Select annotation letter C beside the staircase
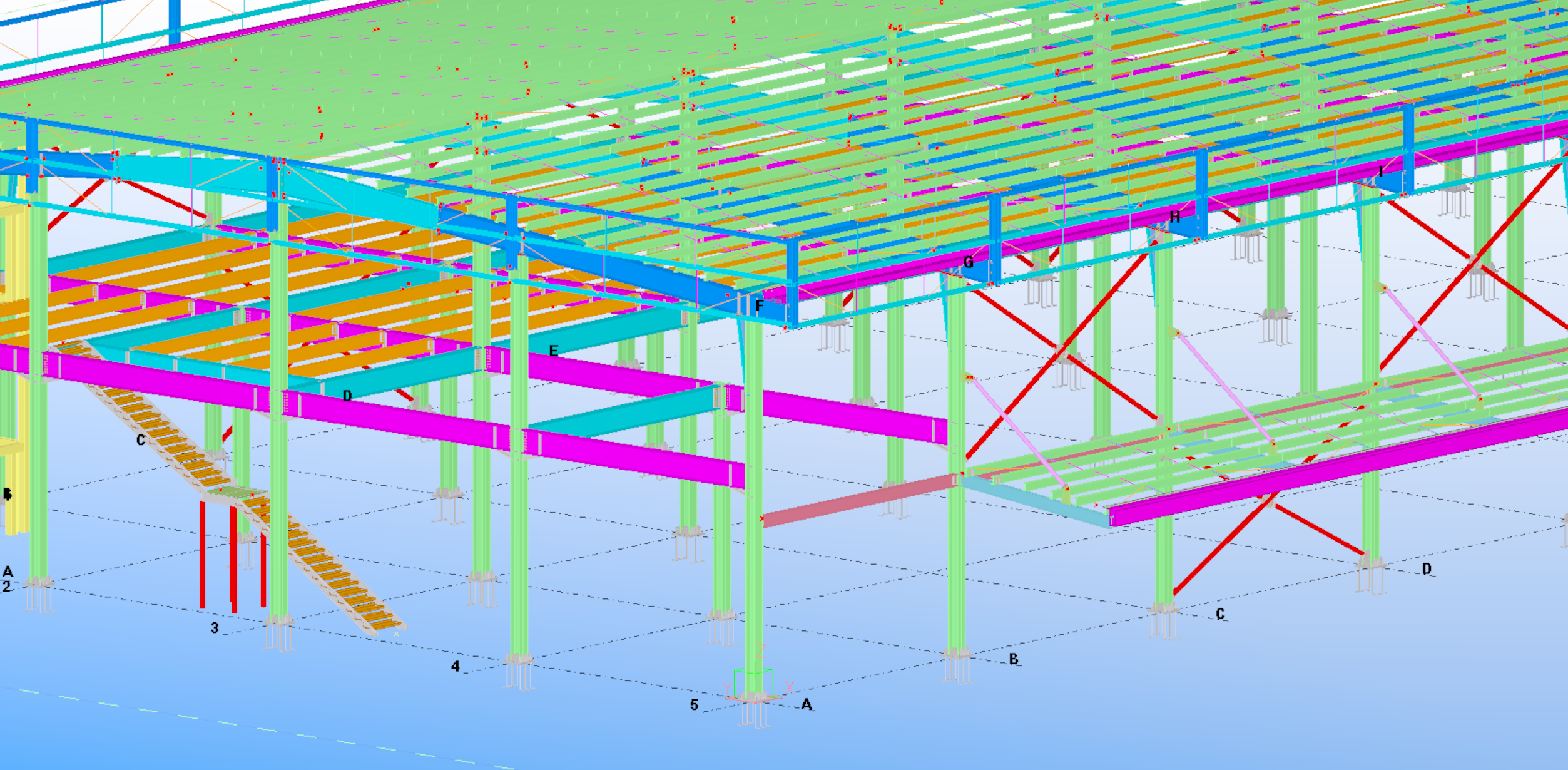 pyautogui.click(x=141, y=441)
